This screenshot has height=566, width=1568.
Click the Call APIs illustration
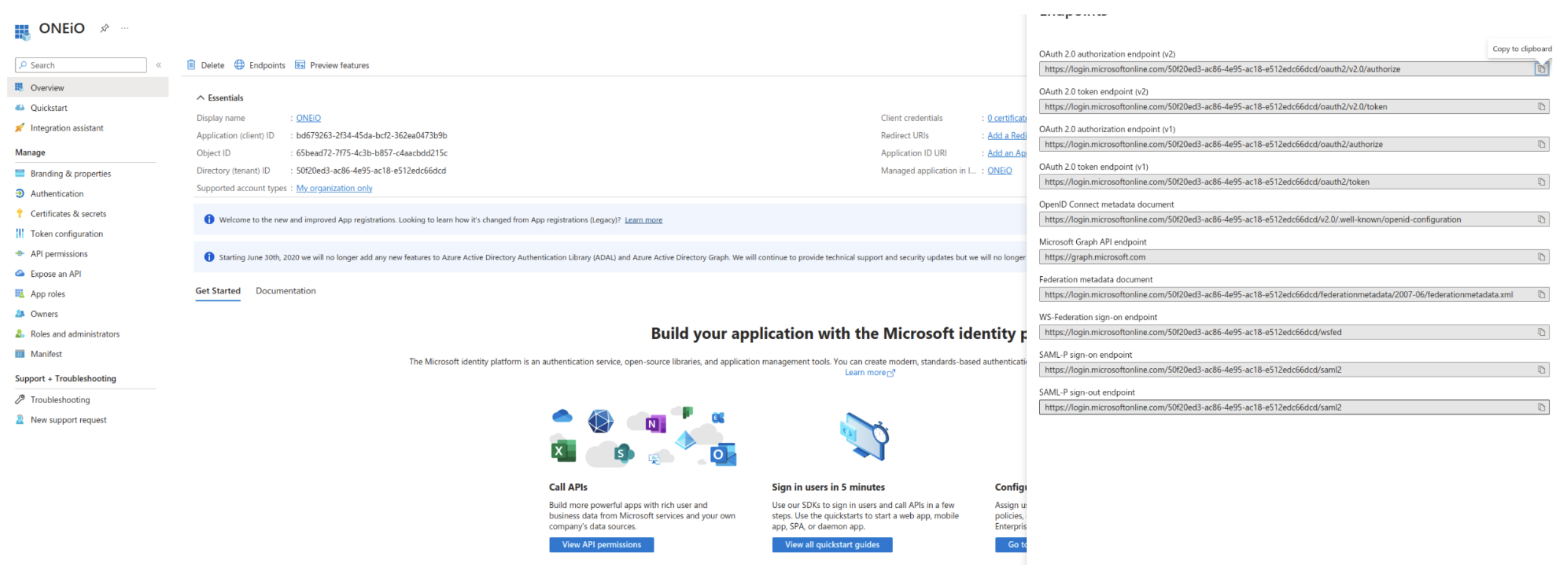click(x=643, y=437)
